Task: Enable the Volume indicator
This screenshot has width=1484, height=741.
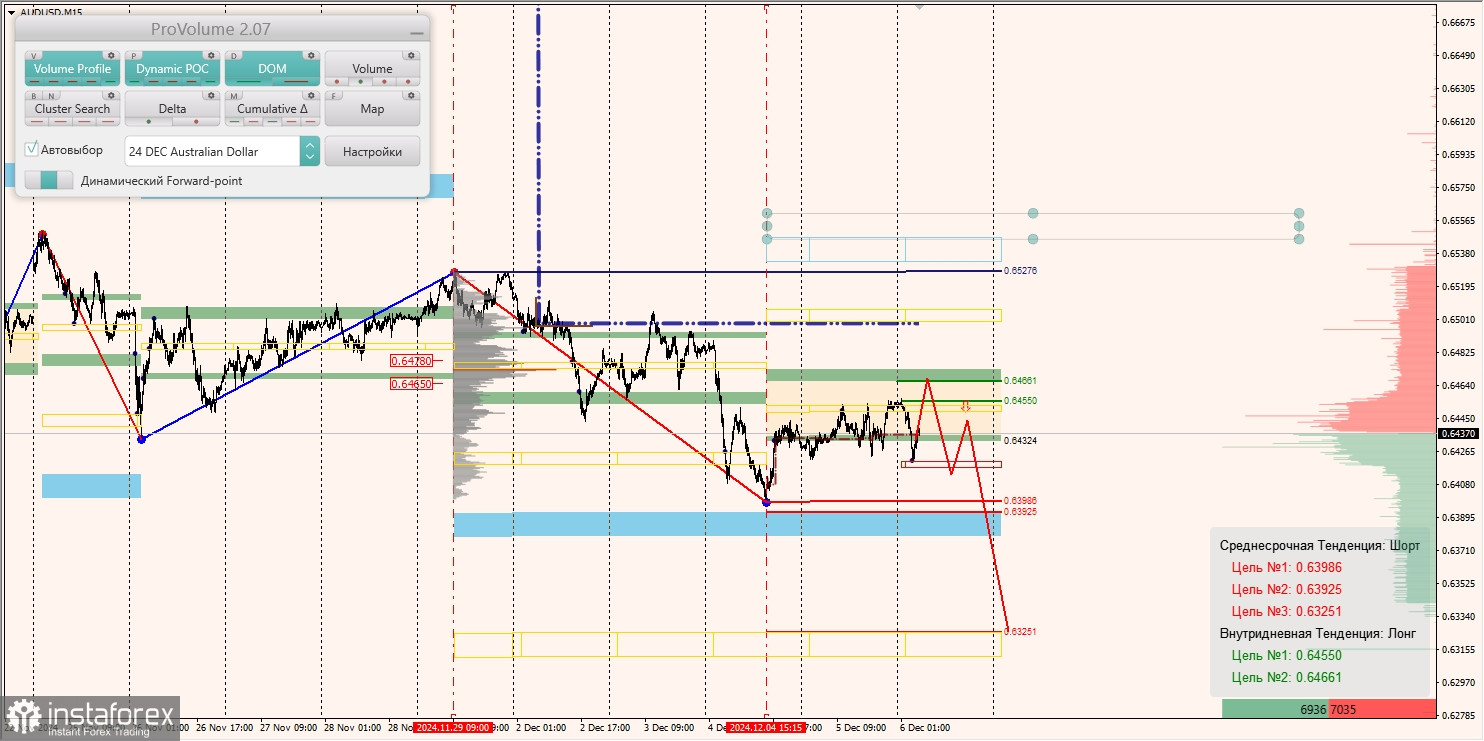Action: click(372, 69)
